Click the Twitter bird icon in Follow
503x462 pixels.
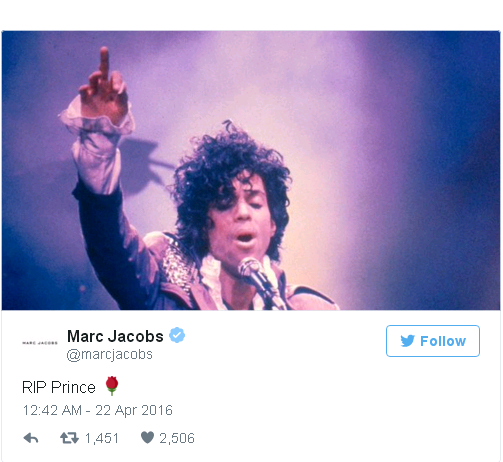pyautogui.click(x=407, y=341)
